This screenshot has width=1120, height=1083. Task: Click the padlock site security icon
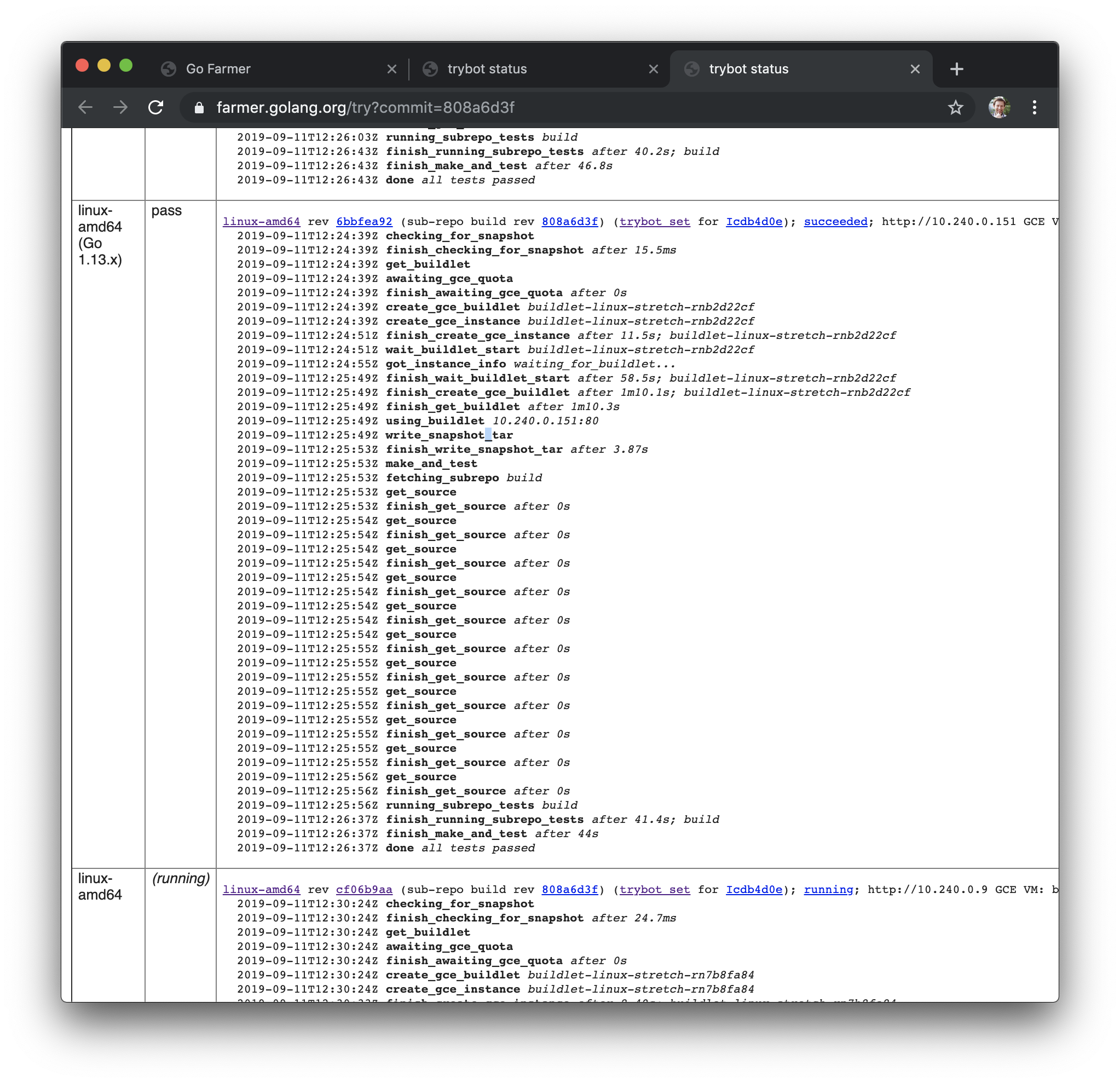click(198, 107)
